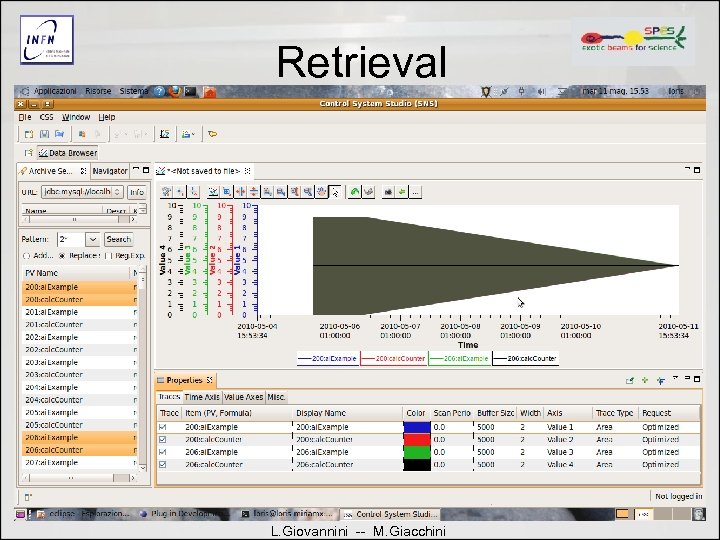Toggle trace checkbox for 200:calcCounter
The image size is (720, 540).
(163, 439)
